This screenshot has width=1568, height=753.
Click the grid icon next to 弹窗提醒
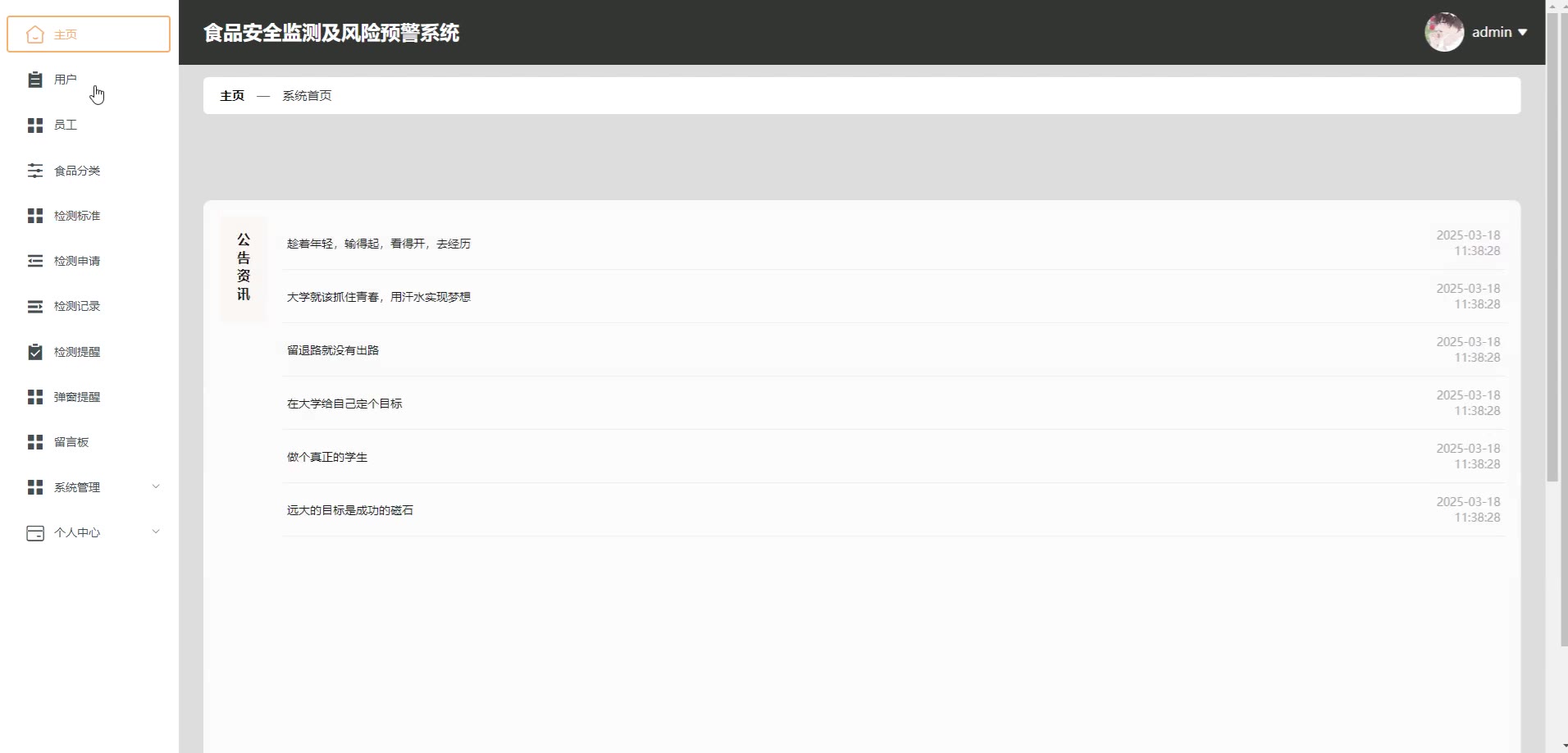[x=35, y=397]
